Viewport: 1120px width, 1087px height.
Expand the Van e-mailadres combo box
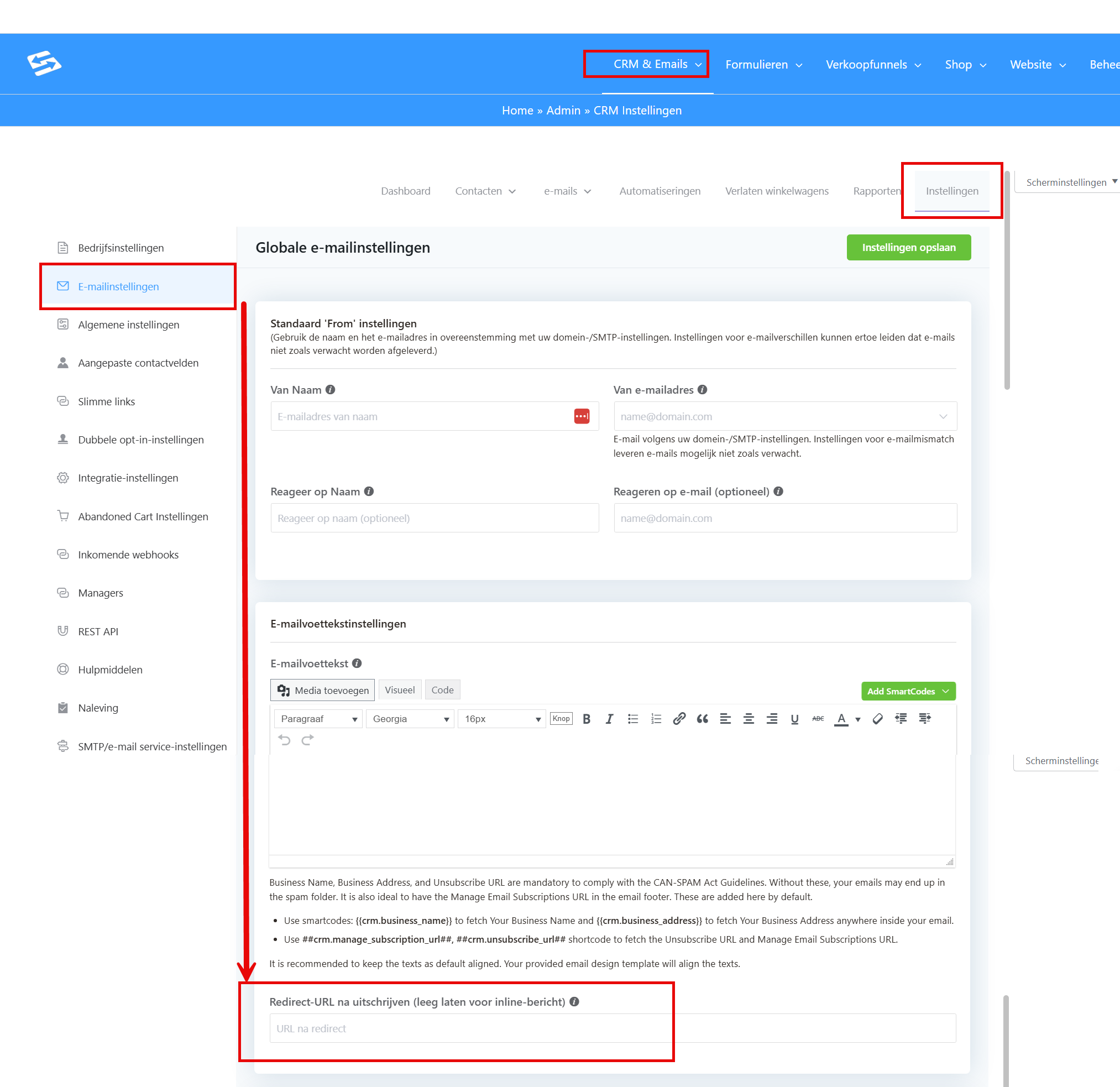pyautogui.click(x=785, y=417)
